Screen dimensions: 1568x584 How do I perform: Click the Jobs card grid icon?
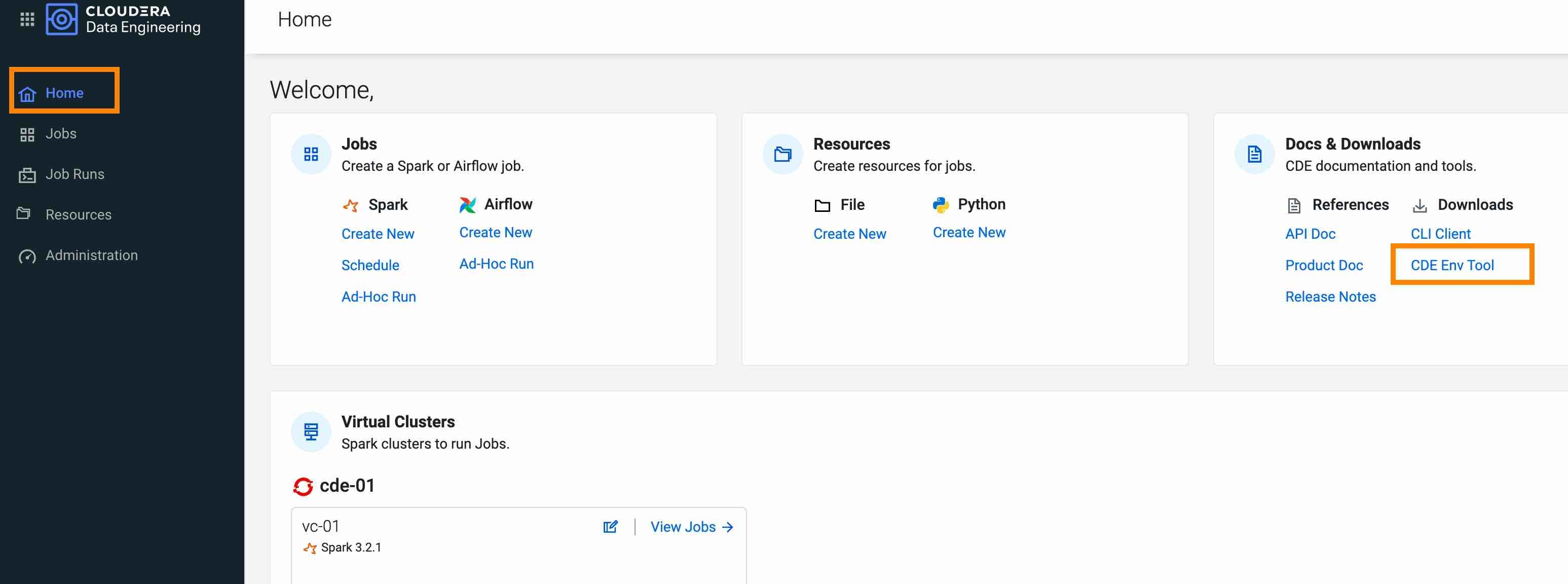point(311,154)
